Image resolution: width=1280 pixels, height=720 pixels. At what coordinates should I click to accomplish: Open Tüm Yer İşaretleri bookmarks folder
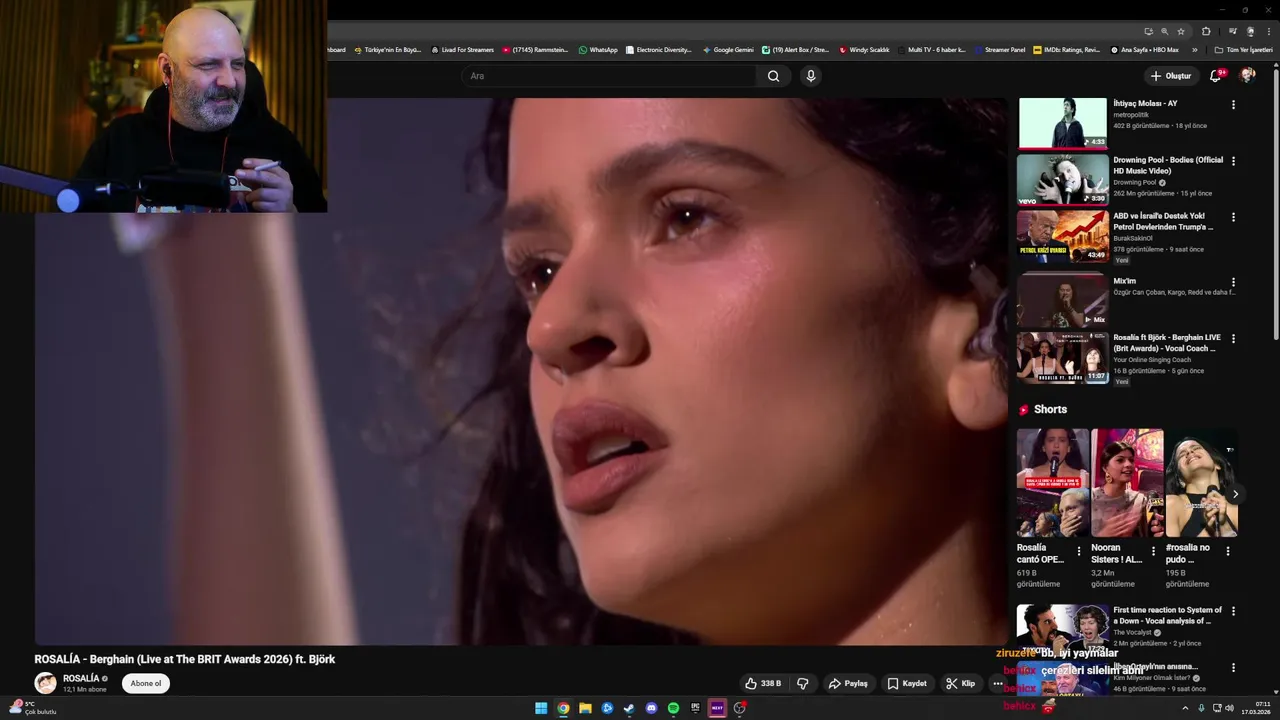(1243, 50)
